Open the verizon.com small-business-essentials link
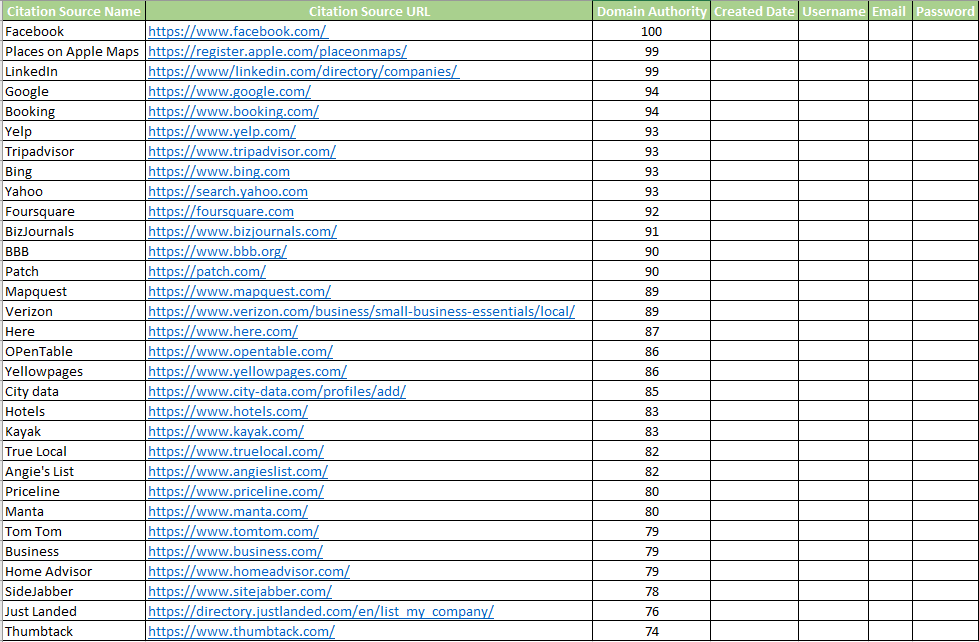 (362, 311)
